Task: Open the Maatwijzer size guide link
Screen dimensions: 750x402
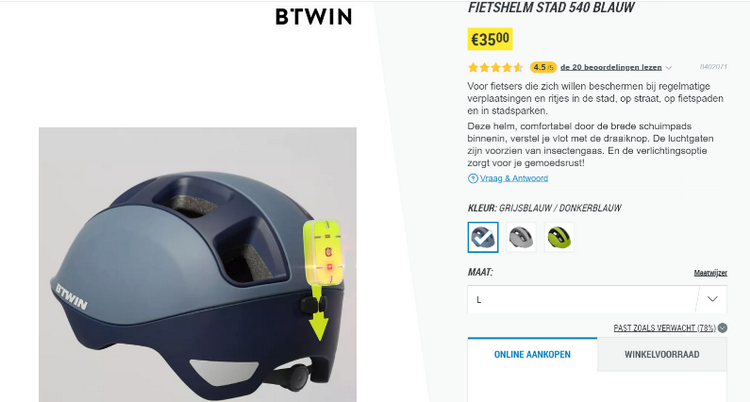Action: click(x=710, y=273)
